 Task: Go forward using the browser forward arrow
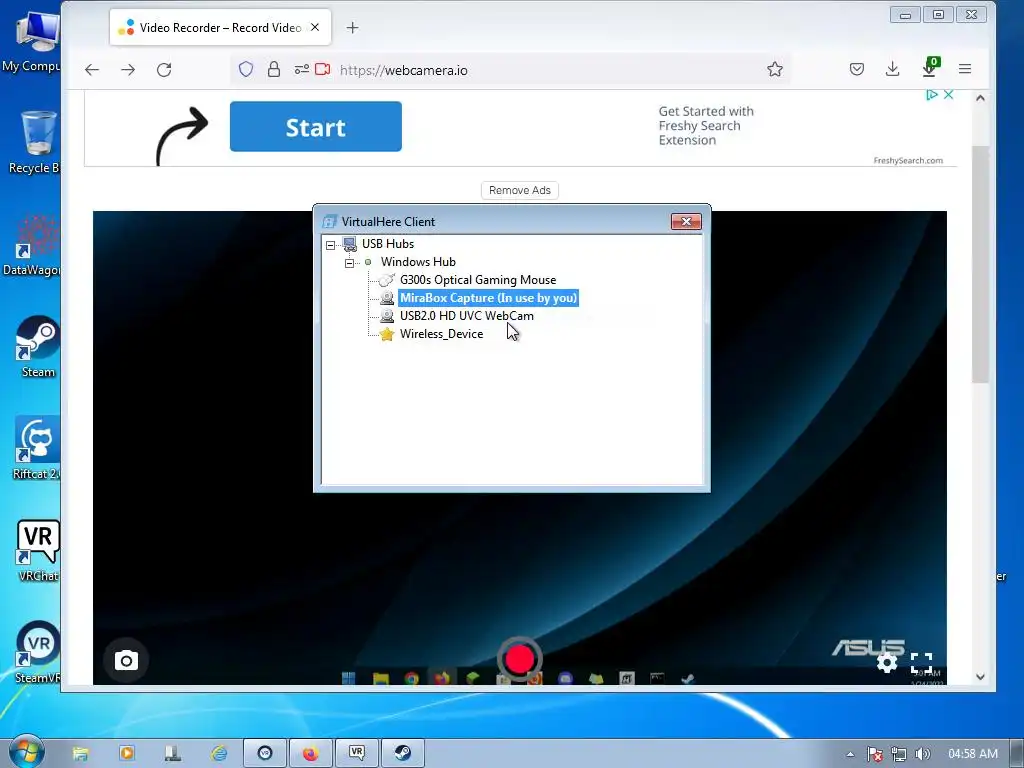click(x=128, y=70)
